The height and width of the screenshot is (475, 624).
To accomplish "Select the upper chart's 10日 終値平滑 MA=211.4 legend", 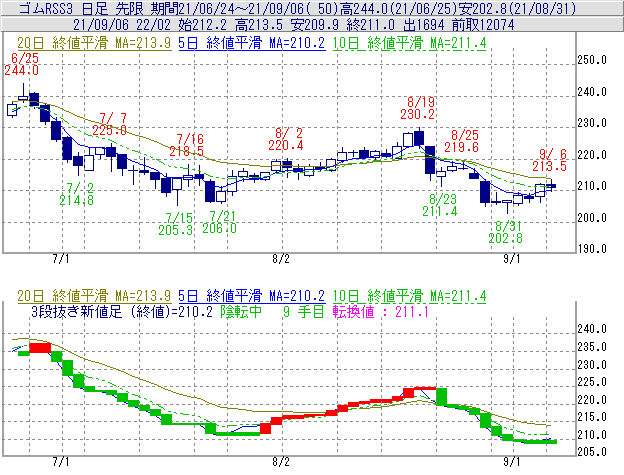I will [409, 43].
